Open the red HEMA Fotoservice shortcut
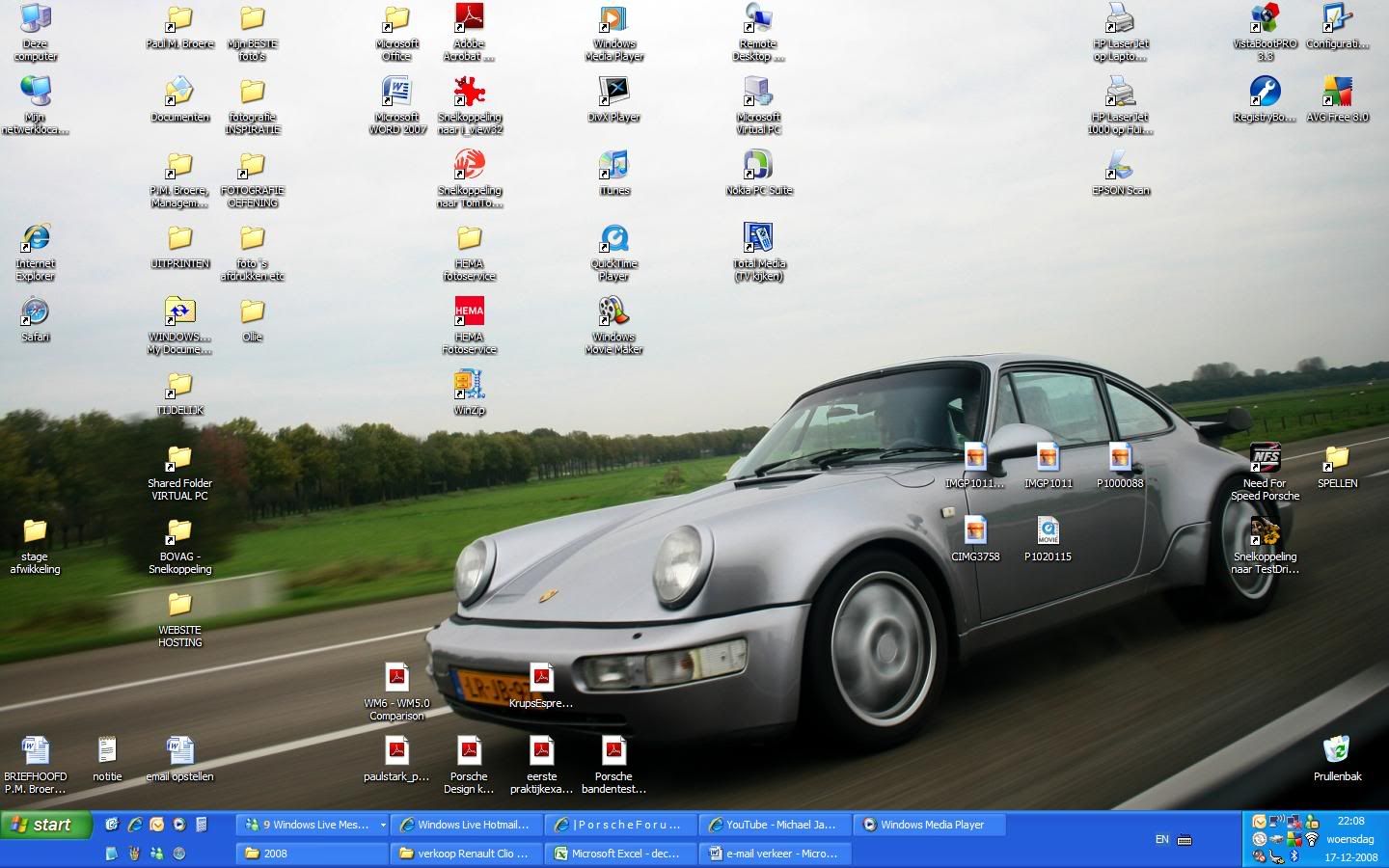 tap(469, 325)
